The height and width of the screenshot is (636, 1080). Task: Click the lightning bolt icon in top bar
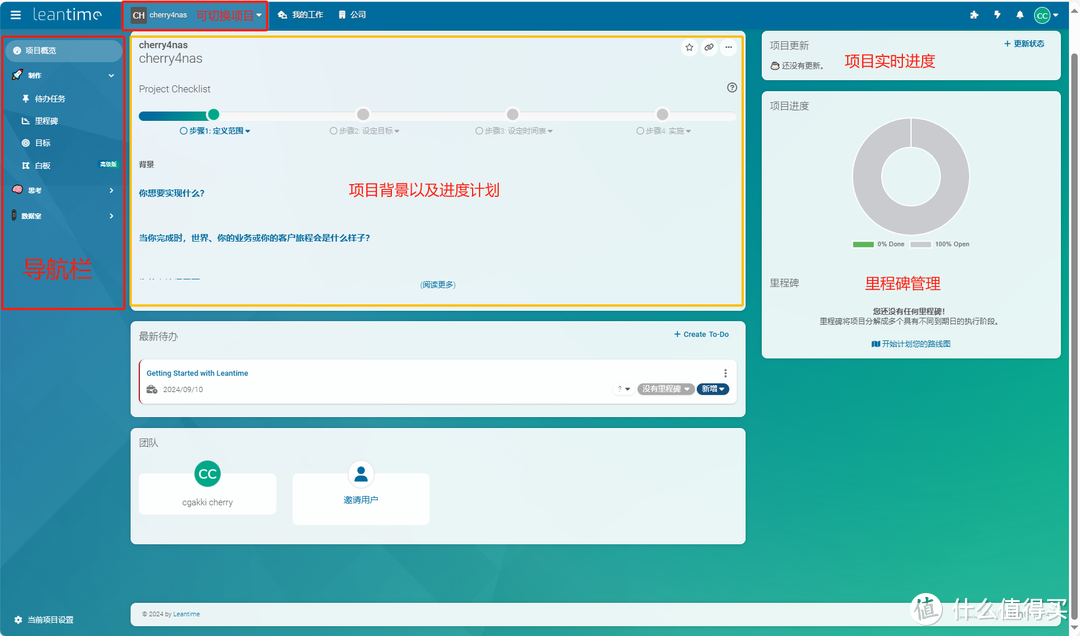pos(996,14)
